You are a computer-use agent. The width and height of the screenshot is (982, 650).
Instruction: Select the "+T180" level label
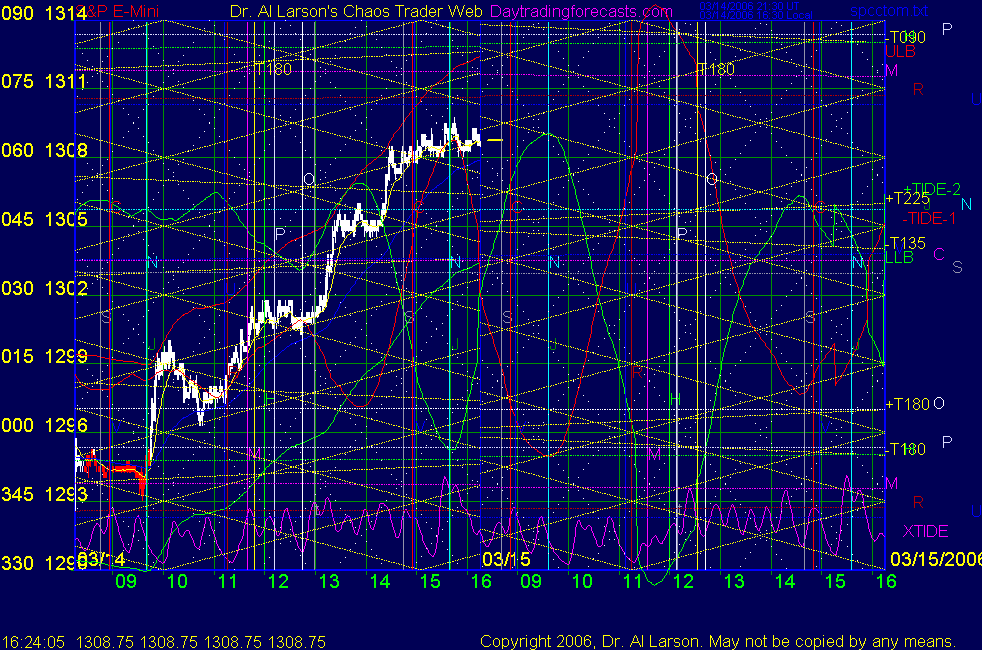point(907,405)
